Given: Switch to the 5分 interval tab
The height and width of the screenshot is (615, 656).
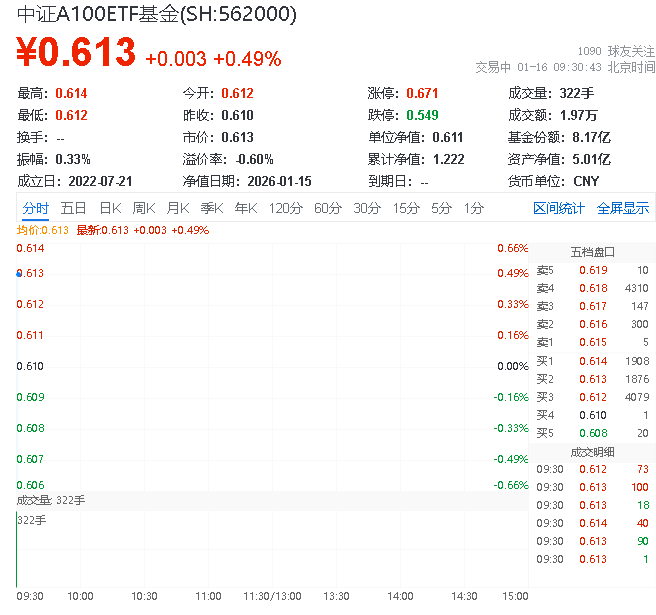Looking at the screenshot, I should (x=441, y=208).
